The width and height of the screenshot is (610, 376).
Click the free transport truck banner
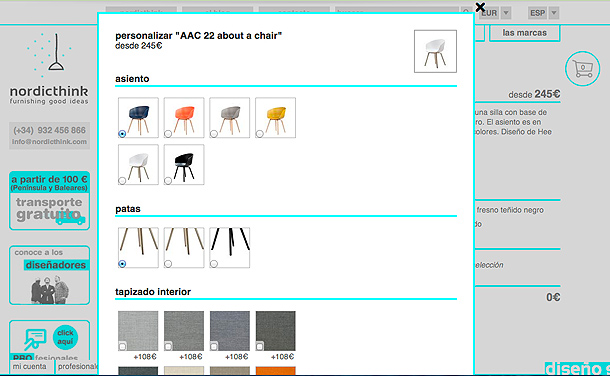point(49,201)
